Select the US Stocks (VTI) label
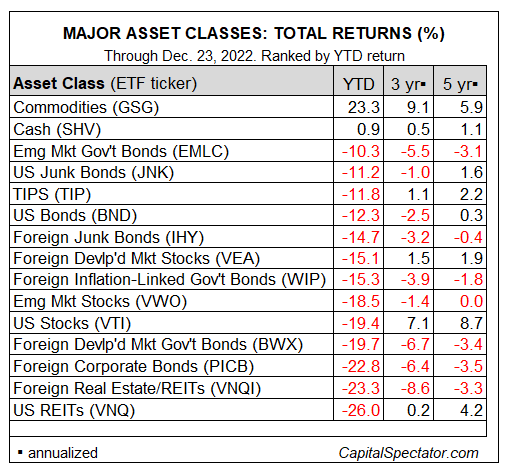This screenshot has height=471, width=508. coord(72,323)
